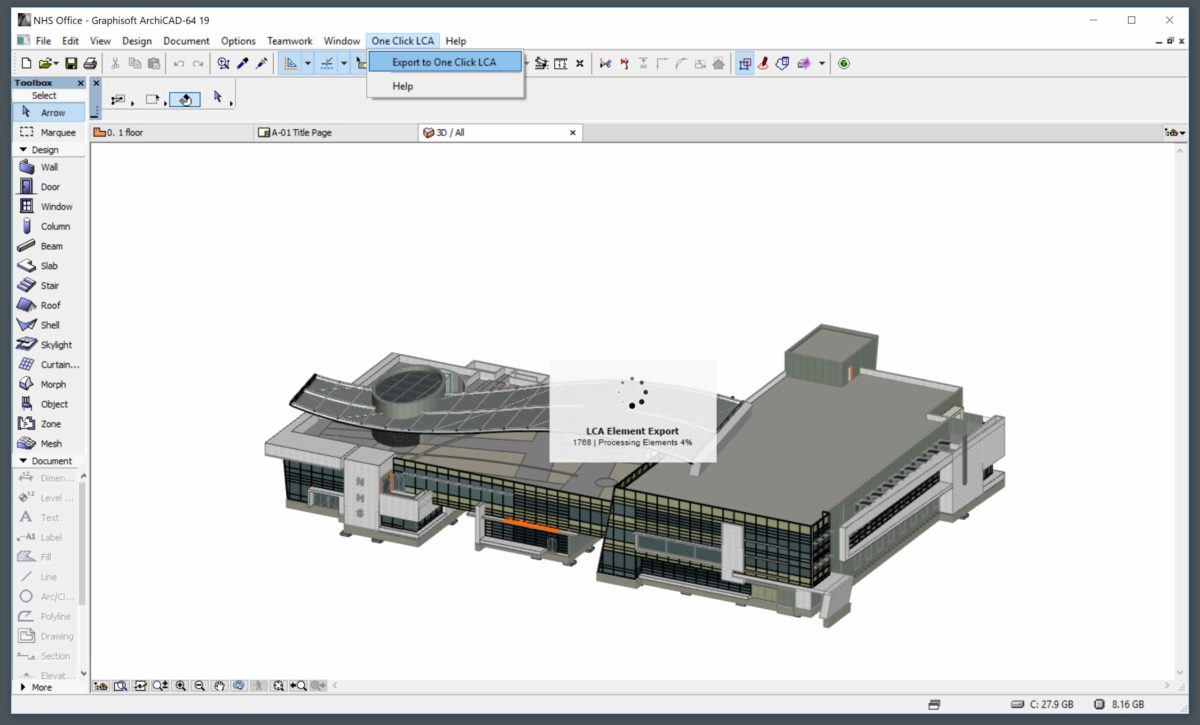Screen dimensions: 1200x725
Task: Click the Zoom In magnifier at bottom
Action: (181, 686)
